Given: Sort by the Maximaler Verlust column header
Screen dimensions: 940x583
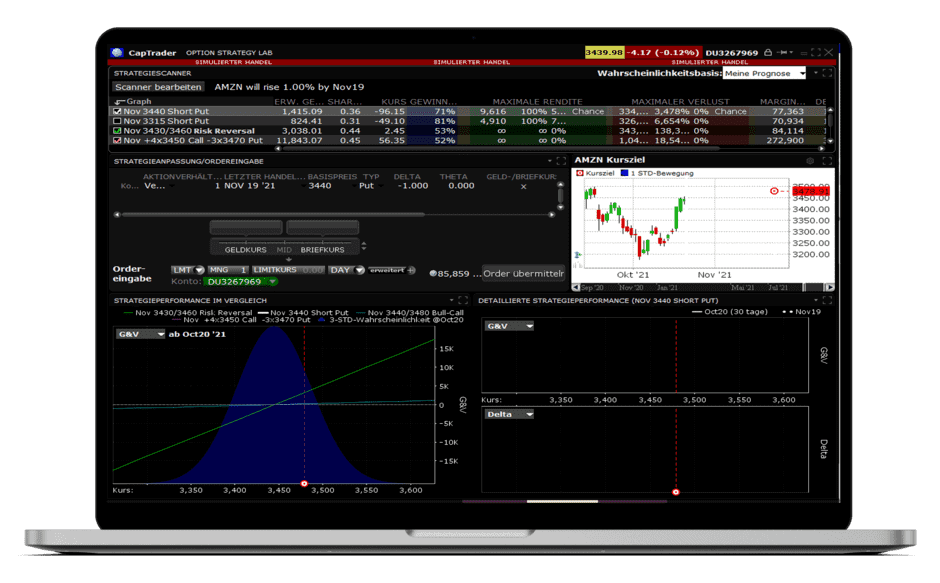Looking at the screenshot, I should 680,101.
